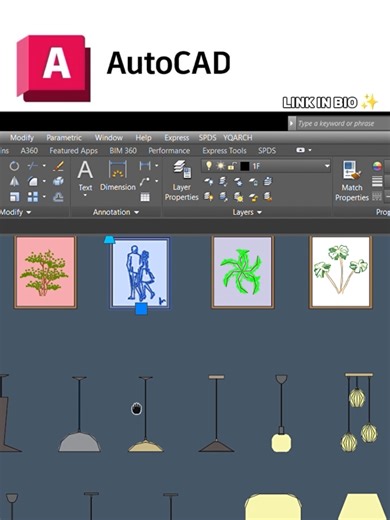Click the arrow button beside search box
Image resolution: width=390 pixels, height=520 pixels.
click(292, 124)
